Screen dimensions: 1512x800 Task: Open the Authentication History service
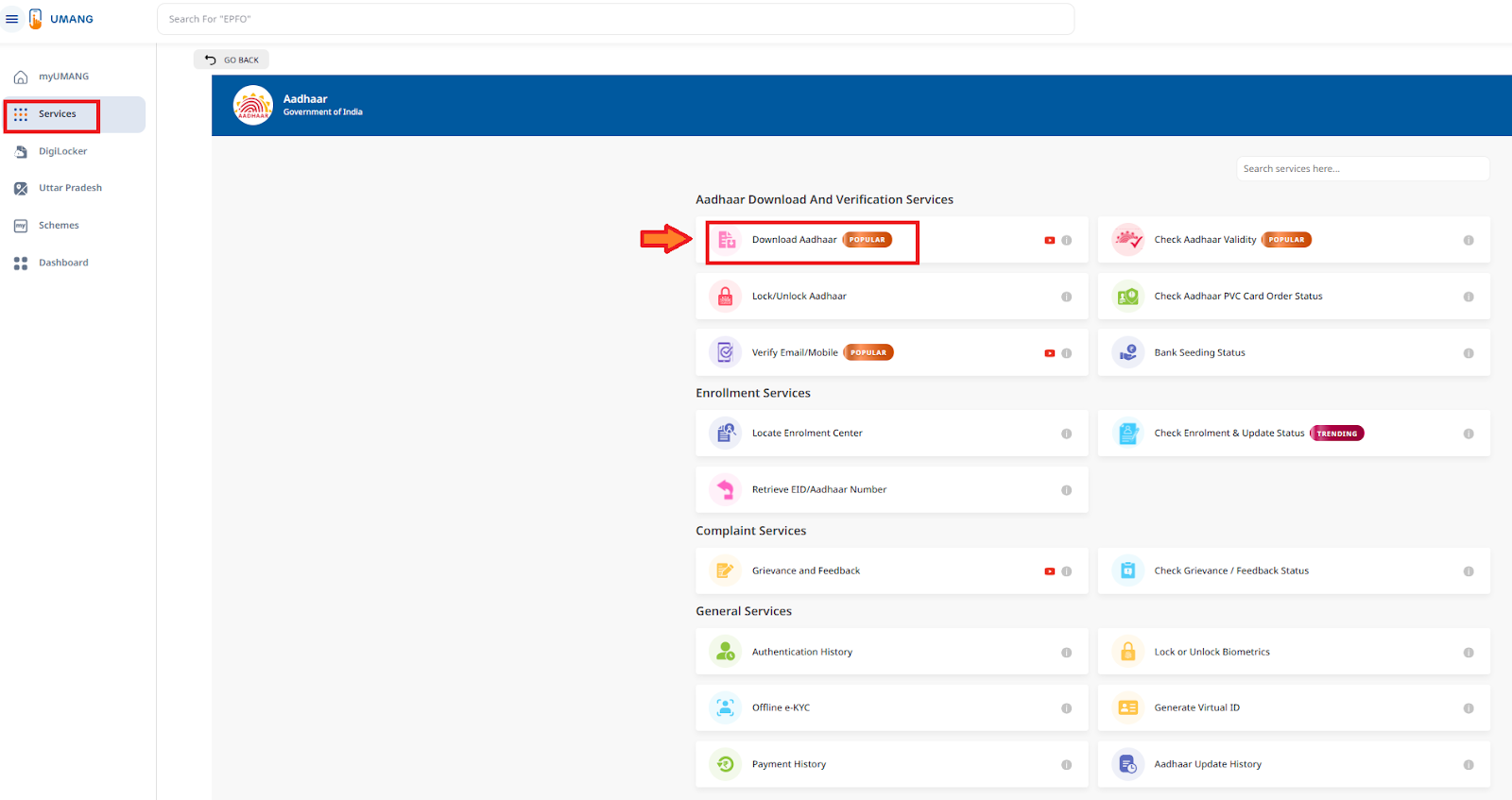801,652
